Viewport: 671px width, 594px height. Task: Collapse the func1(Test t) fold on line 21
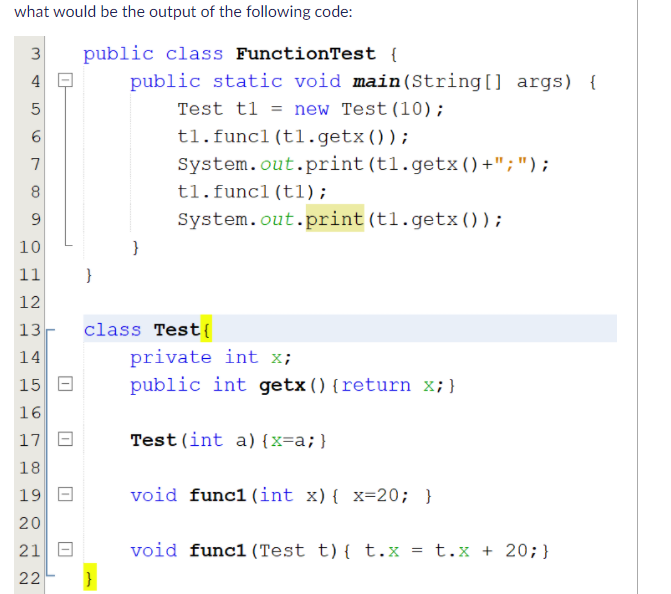pos(65,549)
